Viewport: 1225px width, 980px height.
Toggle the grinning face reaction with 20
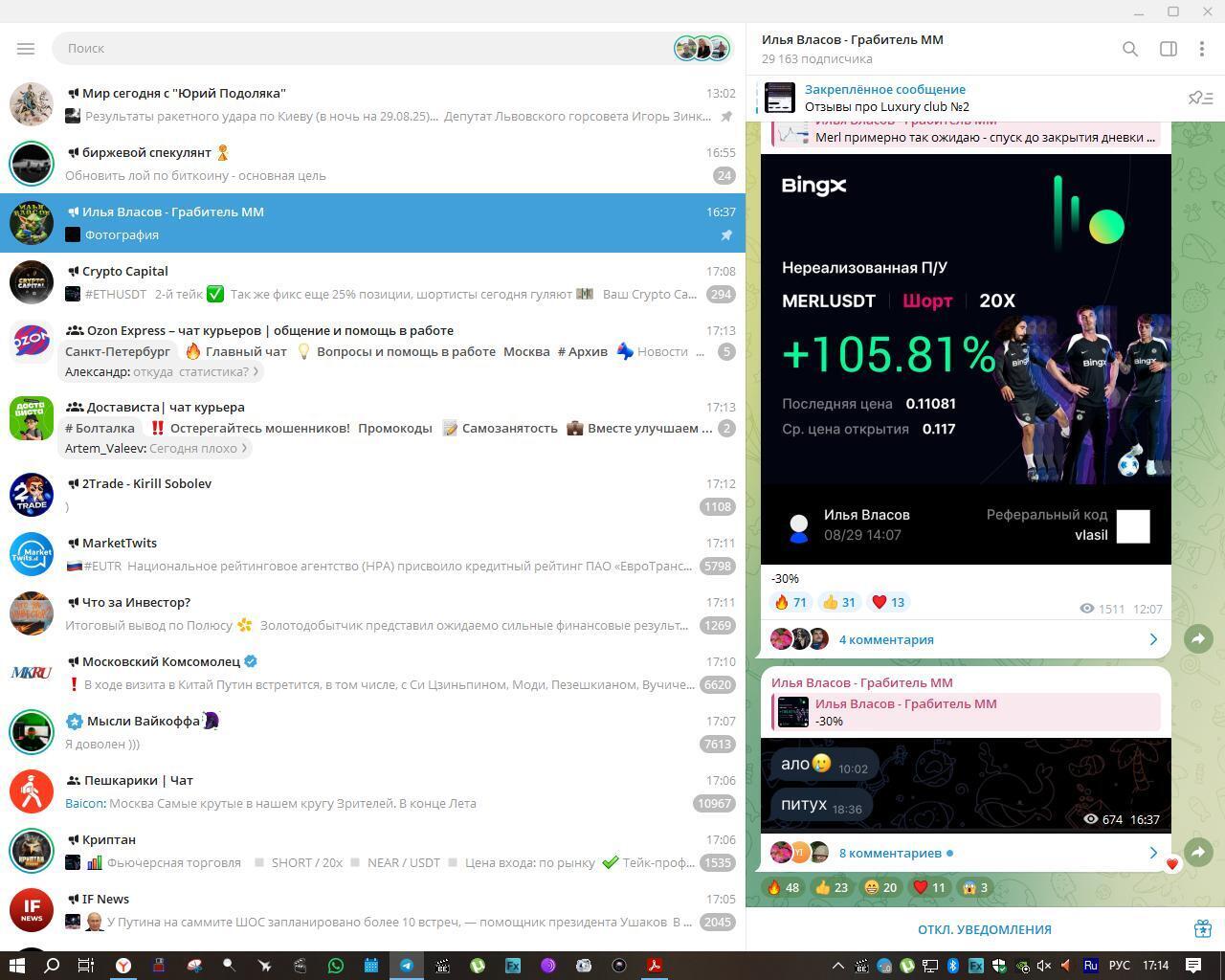[x=882, y=887]
